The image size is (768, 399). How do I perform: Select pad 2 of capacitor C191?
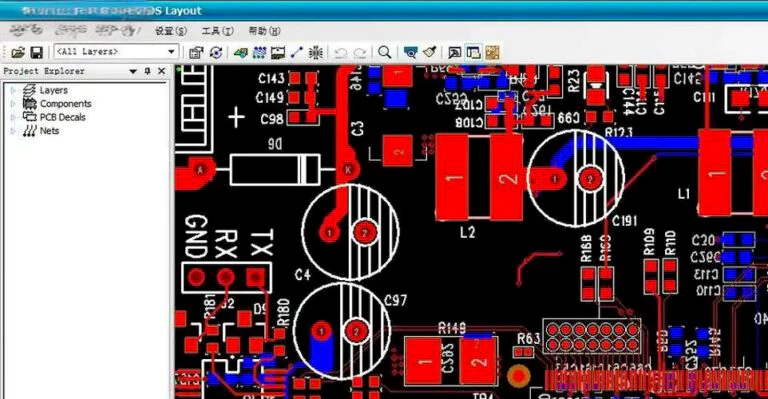590,179
